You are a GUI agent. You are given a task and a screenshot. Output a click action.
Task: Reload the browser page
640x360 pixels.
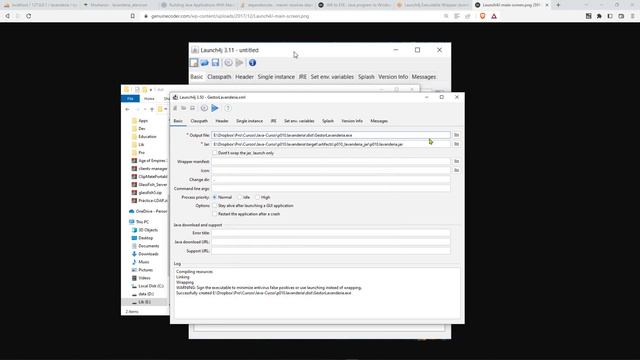29,16
